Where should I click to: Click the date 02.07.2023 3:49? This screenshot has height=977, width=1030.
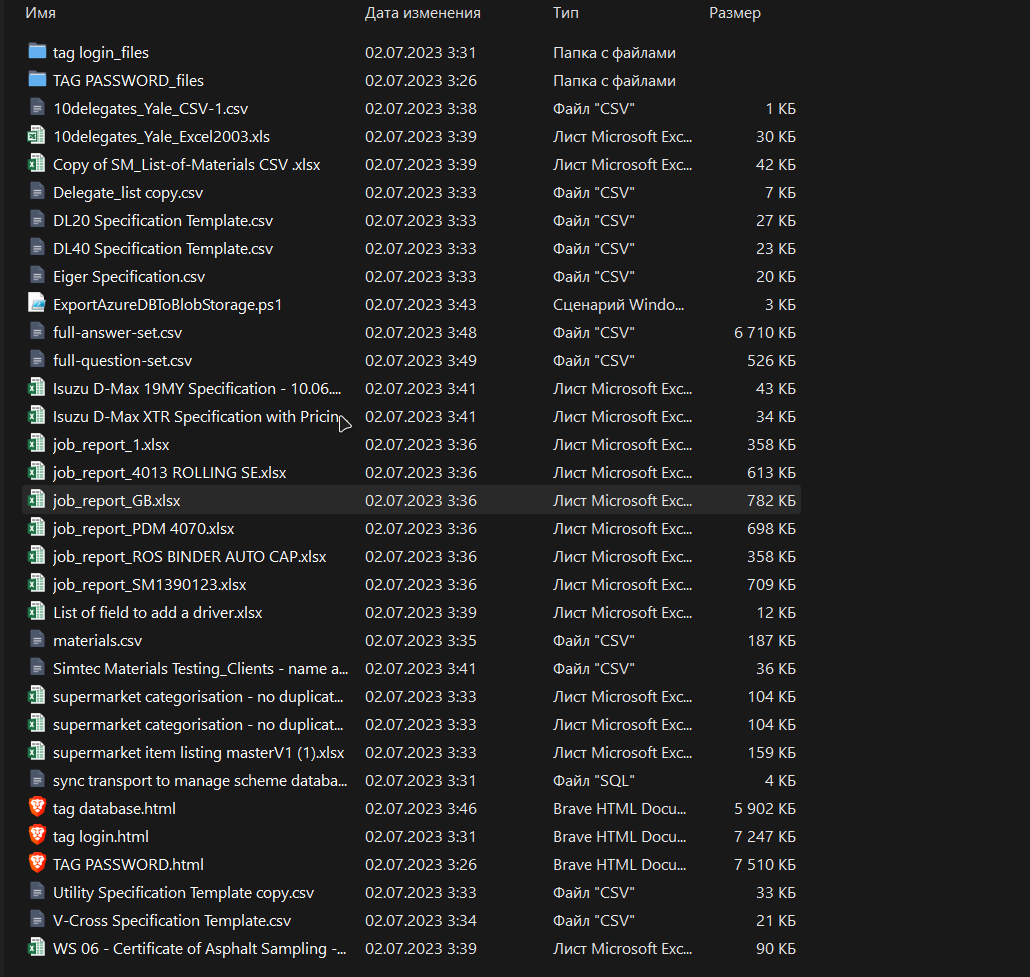[x=420, y=361]
